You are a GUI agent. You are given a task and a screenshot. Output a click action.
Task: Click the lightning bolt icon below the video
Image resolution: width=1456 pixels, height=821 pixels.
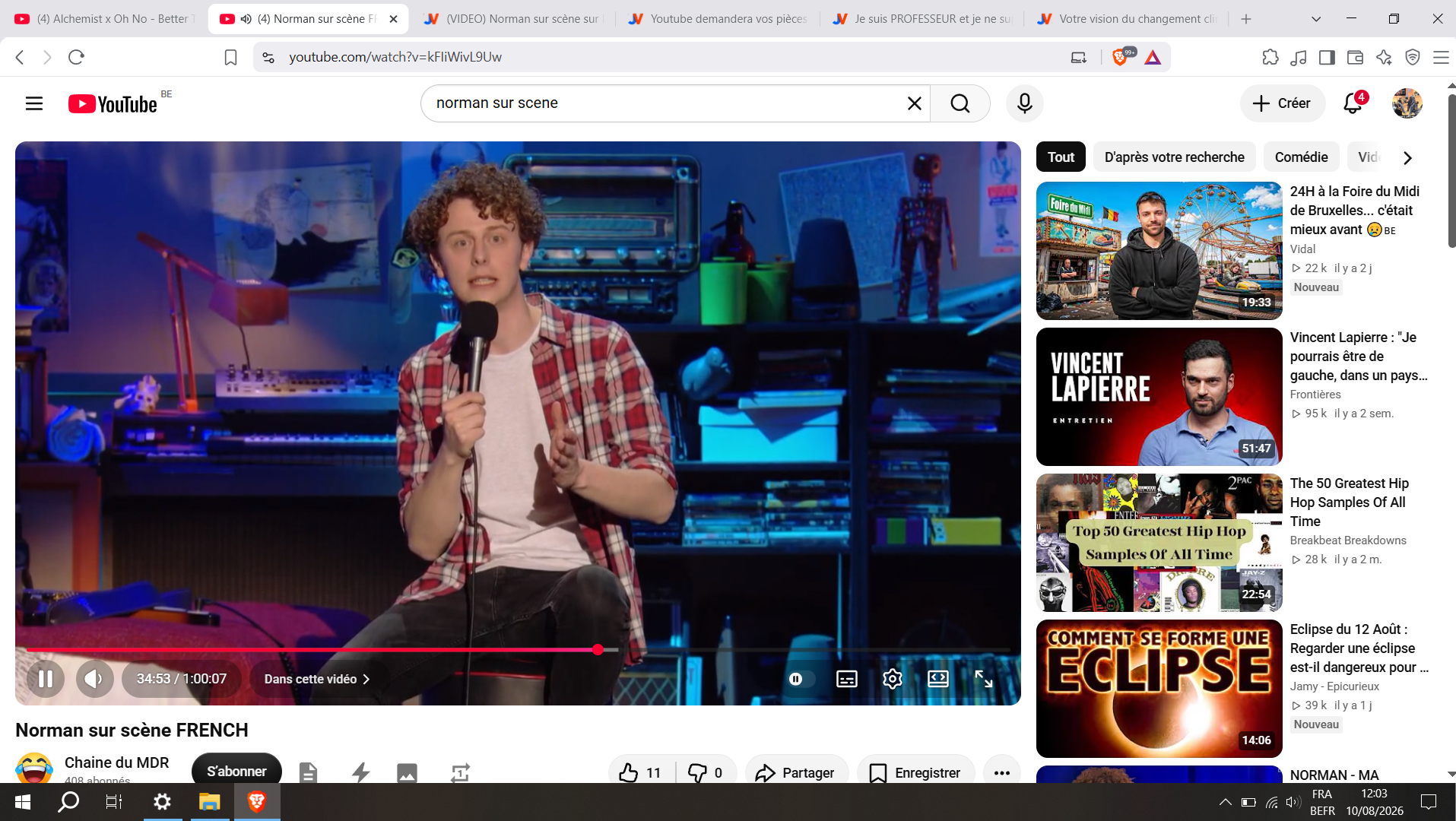(361, 772)
